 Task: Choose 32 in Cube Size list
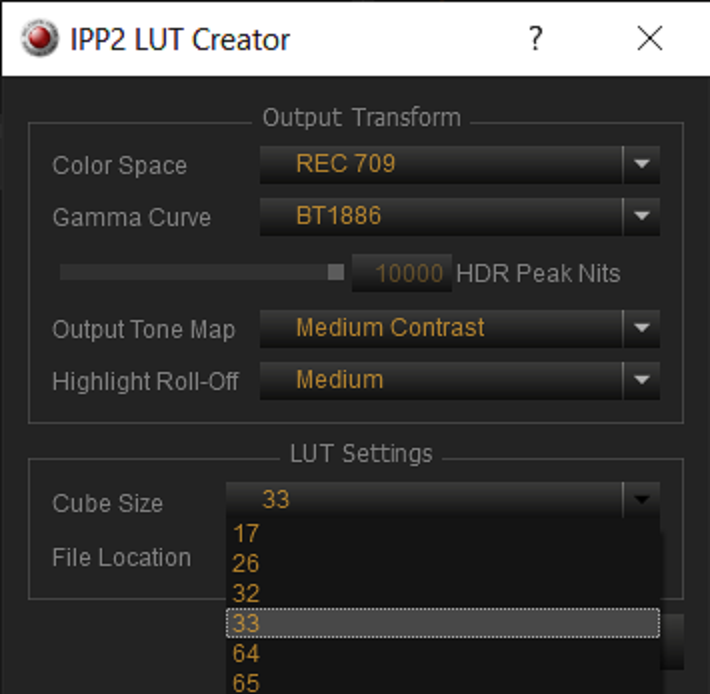(x=443, y=593)
